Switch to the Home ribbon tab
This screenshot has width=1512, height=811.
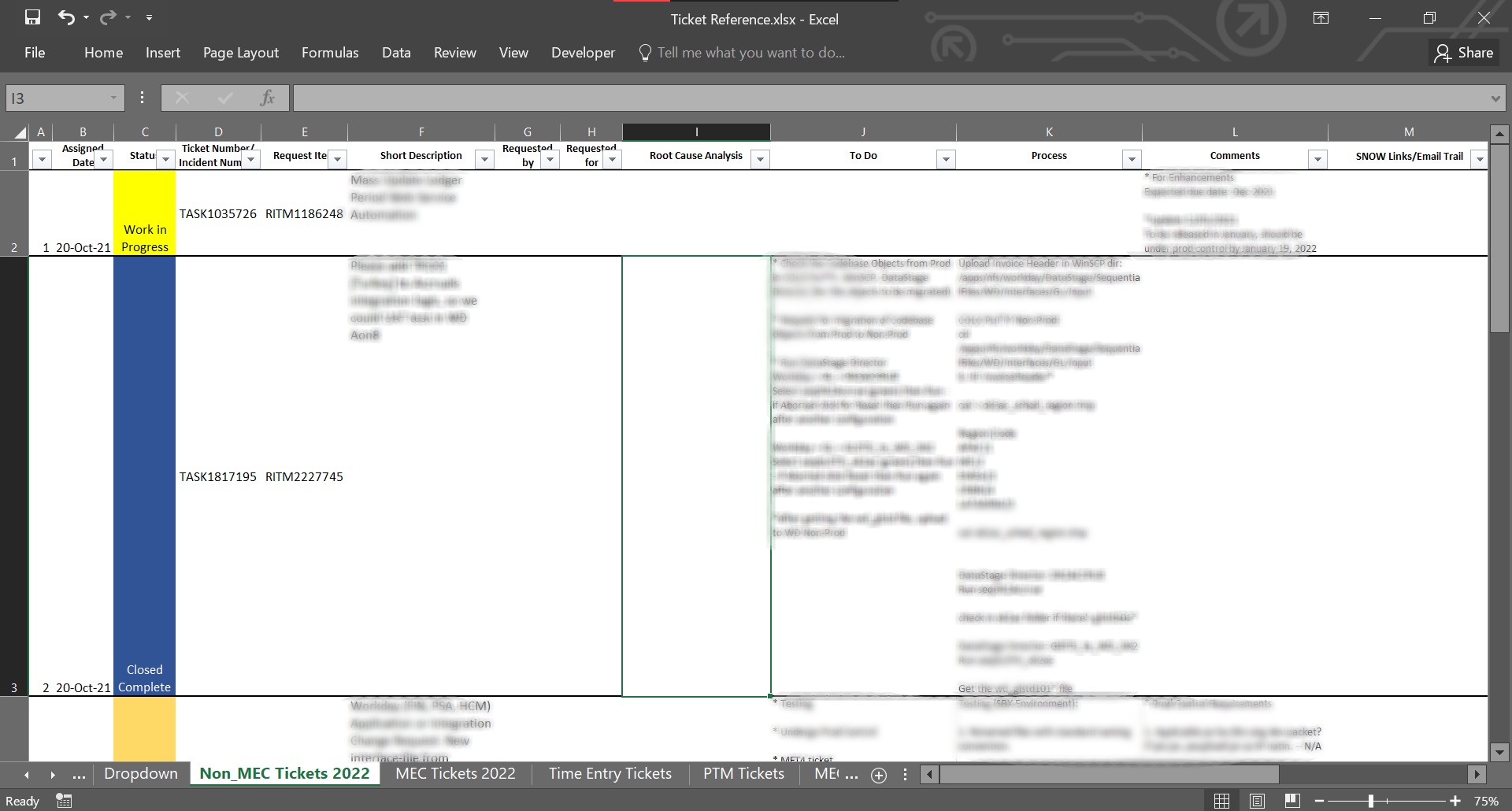coord(103,53)
